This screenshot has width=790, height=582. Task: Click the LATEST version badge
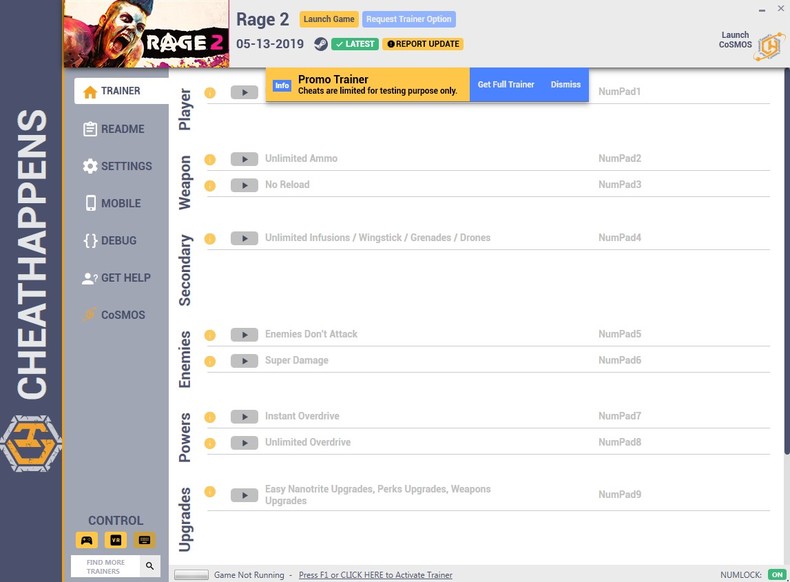(x=355, y=44)
